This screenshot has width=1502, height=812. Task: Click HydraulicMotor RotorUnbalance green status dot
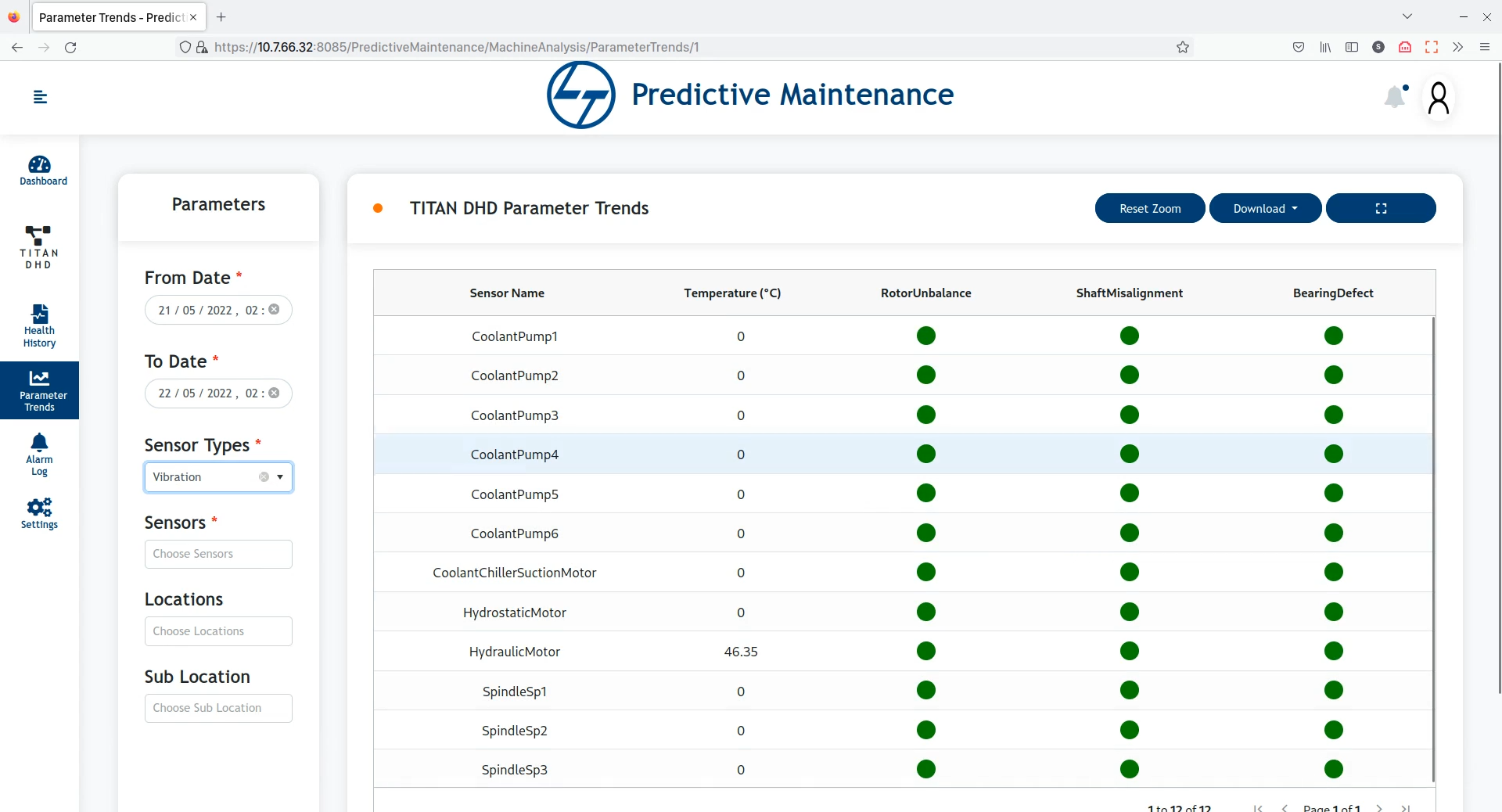tap(926, 651)
